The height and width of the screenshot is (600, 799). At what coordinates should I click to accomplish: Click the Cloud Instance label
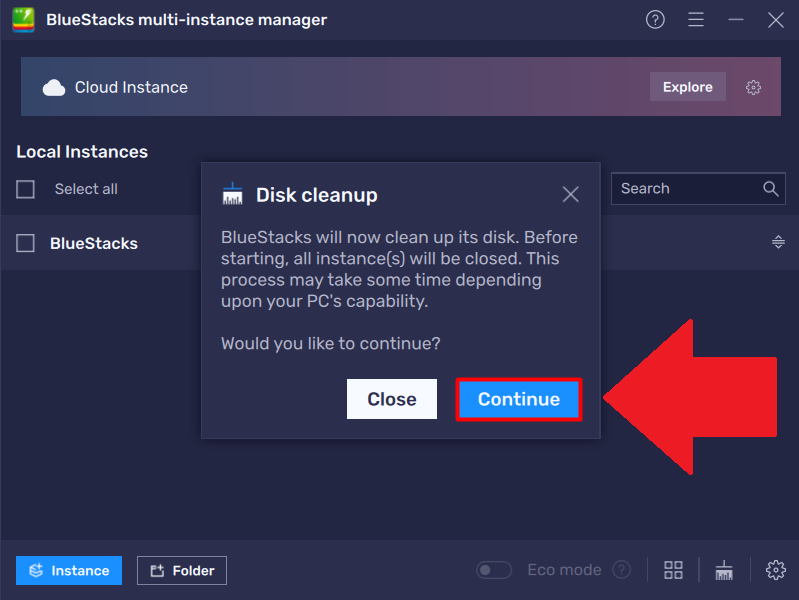coord(131,87)
